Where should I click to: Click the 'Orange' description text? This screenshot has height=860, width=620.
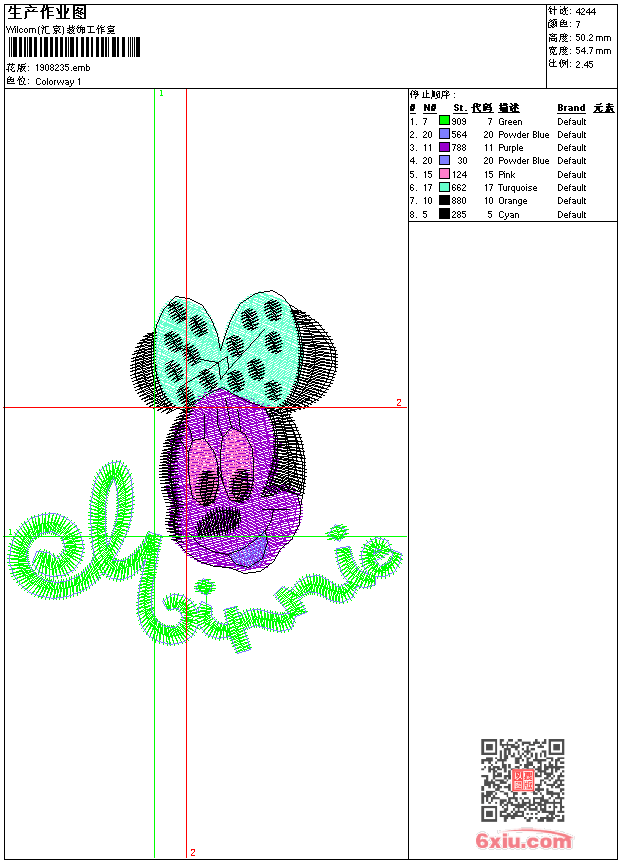[512, 201]
